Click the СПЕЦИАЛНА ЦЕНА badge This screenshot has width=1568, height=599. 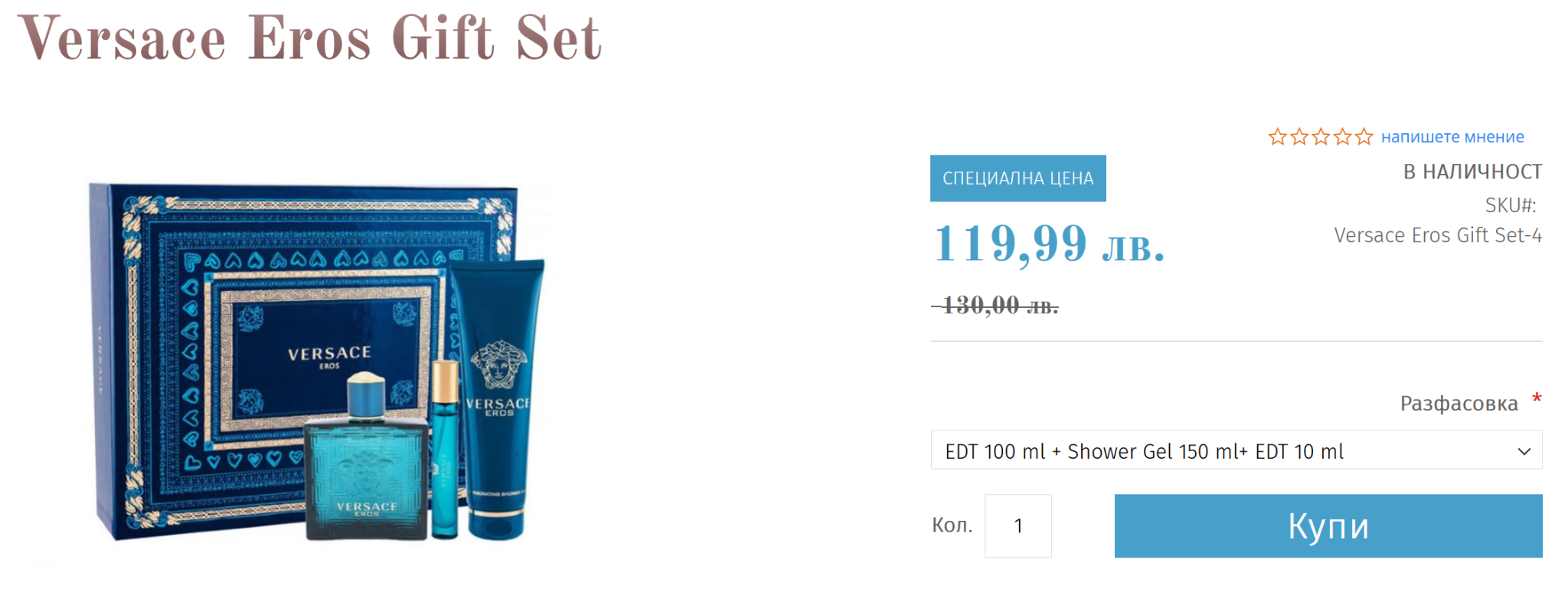click(x=1018, y=178)
